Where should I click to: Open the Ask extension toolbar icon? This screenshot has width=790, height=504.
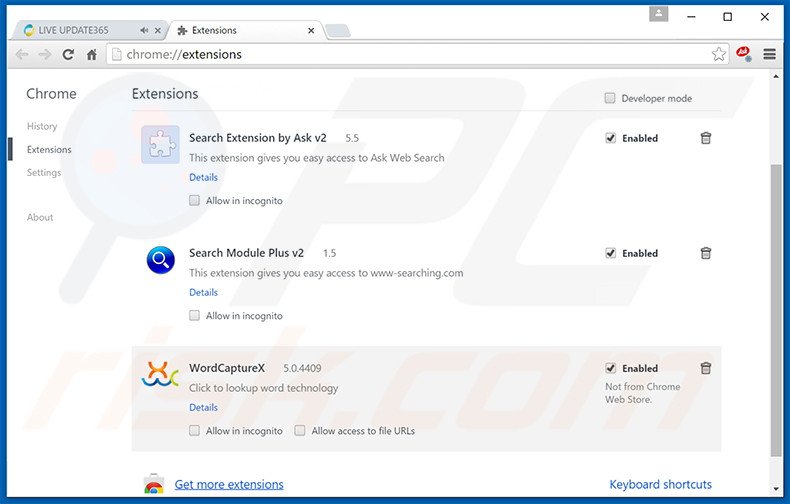(x=744, y=54)
